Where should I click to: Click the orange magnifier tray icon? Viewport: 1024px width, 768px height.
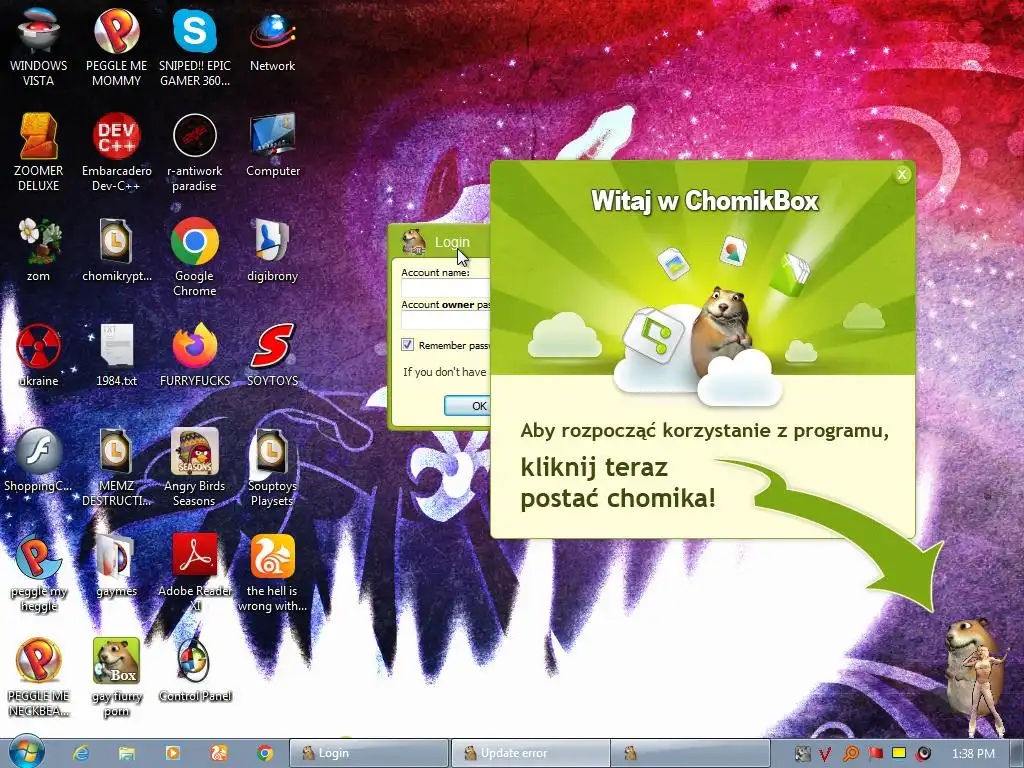[850, 754]
